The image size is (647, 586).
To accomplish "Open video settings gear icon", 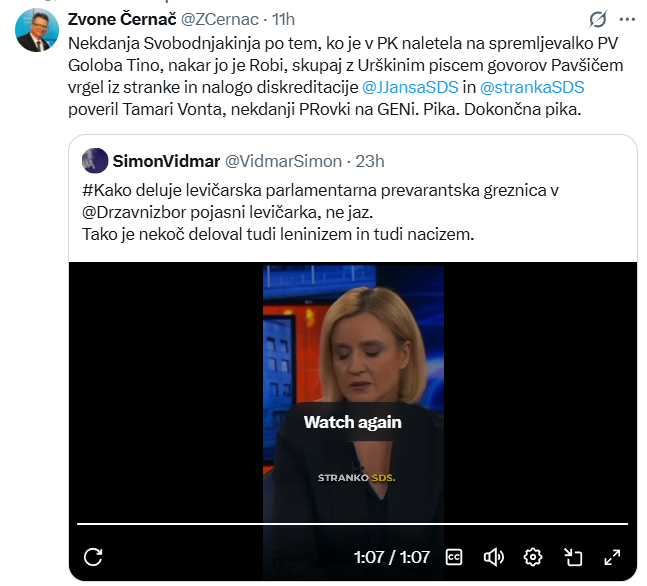I will (x=533, y=558).
